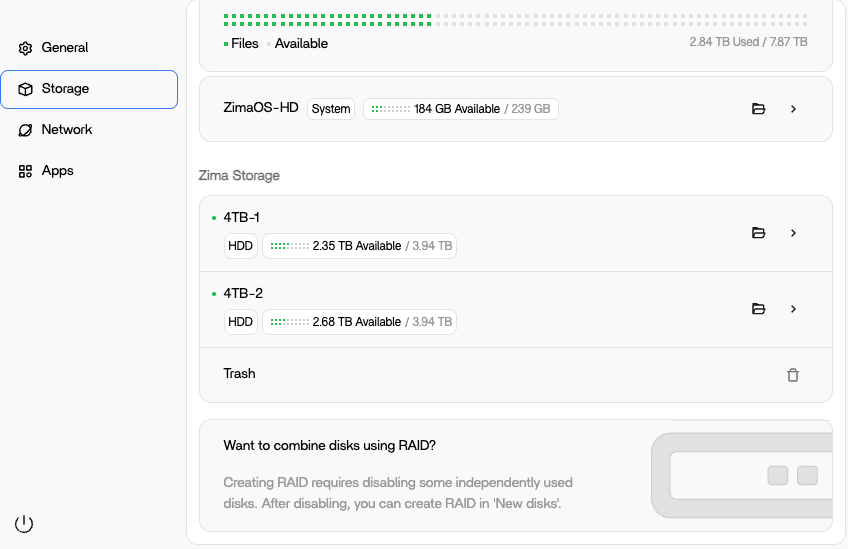Screen dimensions: 848x549
Task: Go to General settings section
Action: (x=64, y=48)
